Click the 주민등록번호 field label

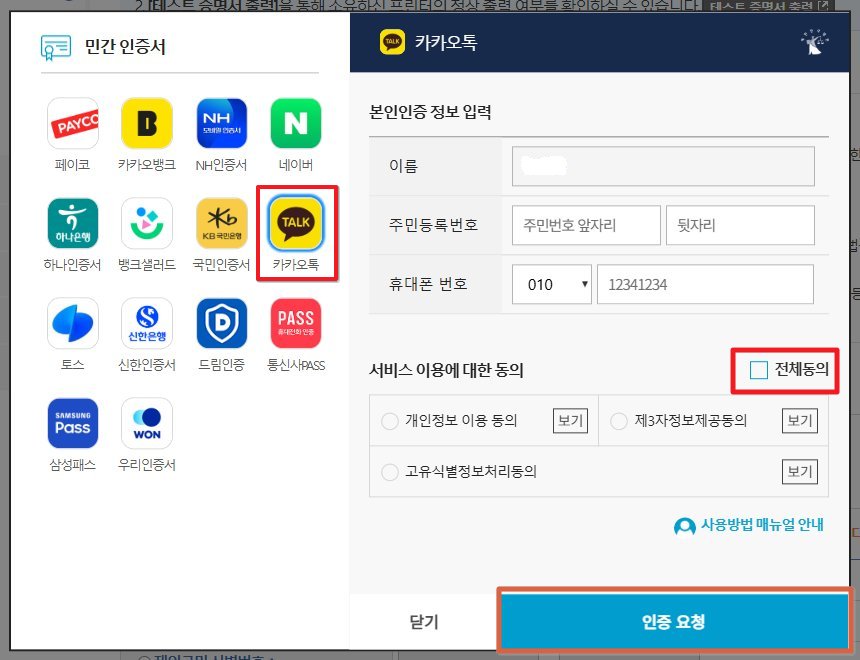pos(433,225)
